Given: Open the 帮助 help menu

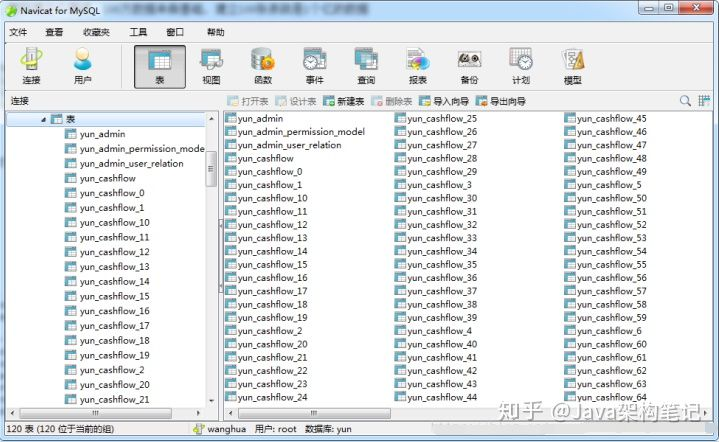Looking at the screenshot, I should coord(216,32).
